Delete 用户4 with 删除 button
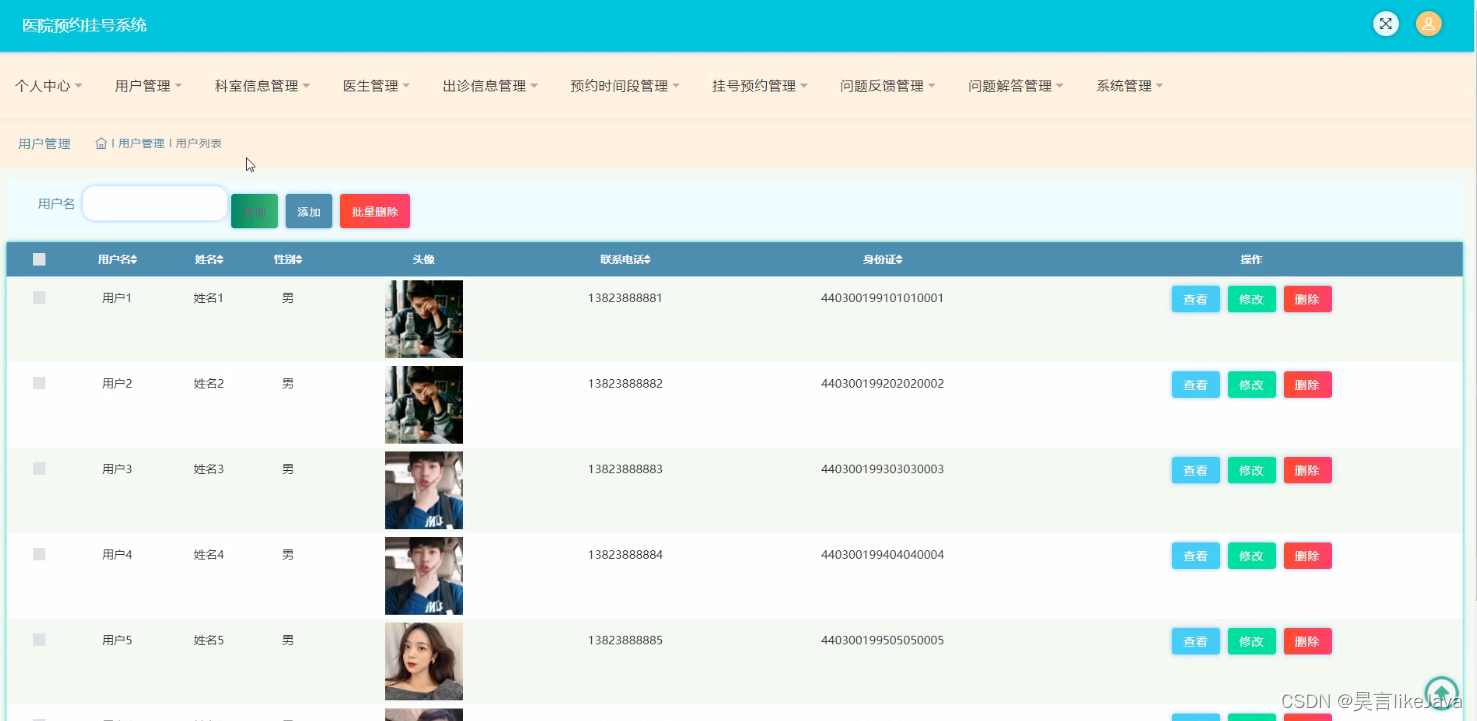Image resolution: width=1477 pixels, height=721 pixels. pyautogui.click(x=1308, y=555)
